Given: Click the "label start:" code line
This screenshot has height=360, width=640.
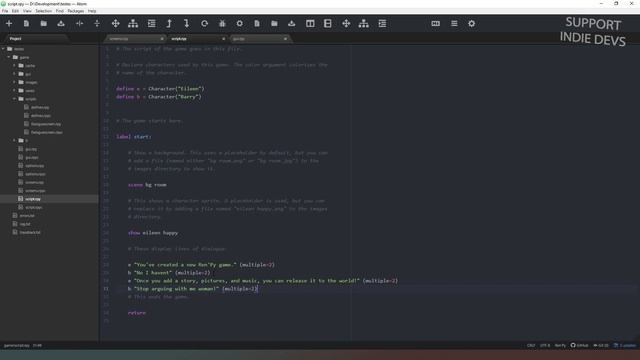Looking at the screenshot, I should pos(134,137).
